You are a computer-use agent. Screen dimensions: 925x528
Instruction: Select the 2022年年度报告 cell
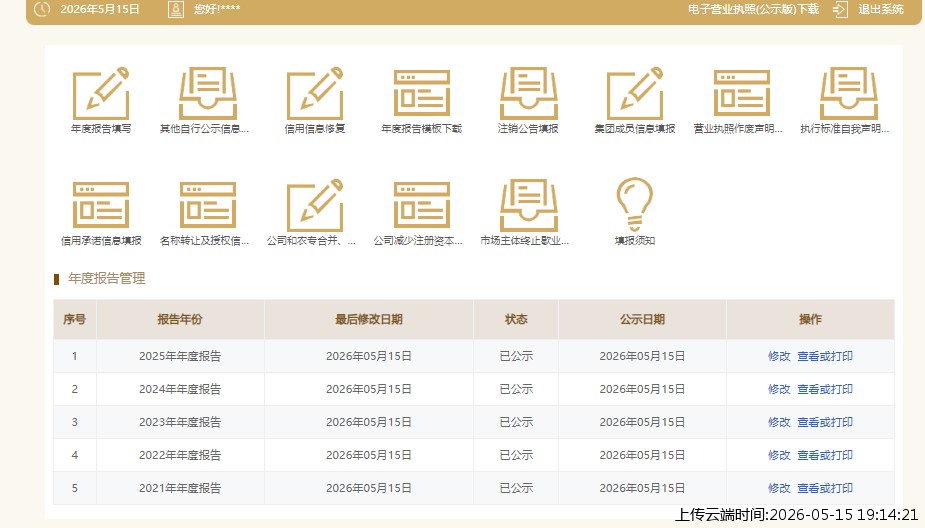pyautogui.click(x=180, y=455)
